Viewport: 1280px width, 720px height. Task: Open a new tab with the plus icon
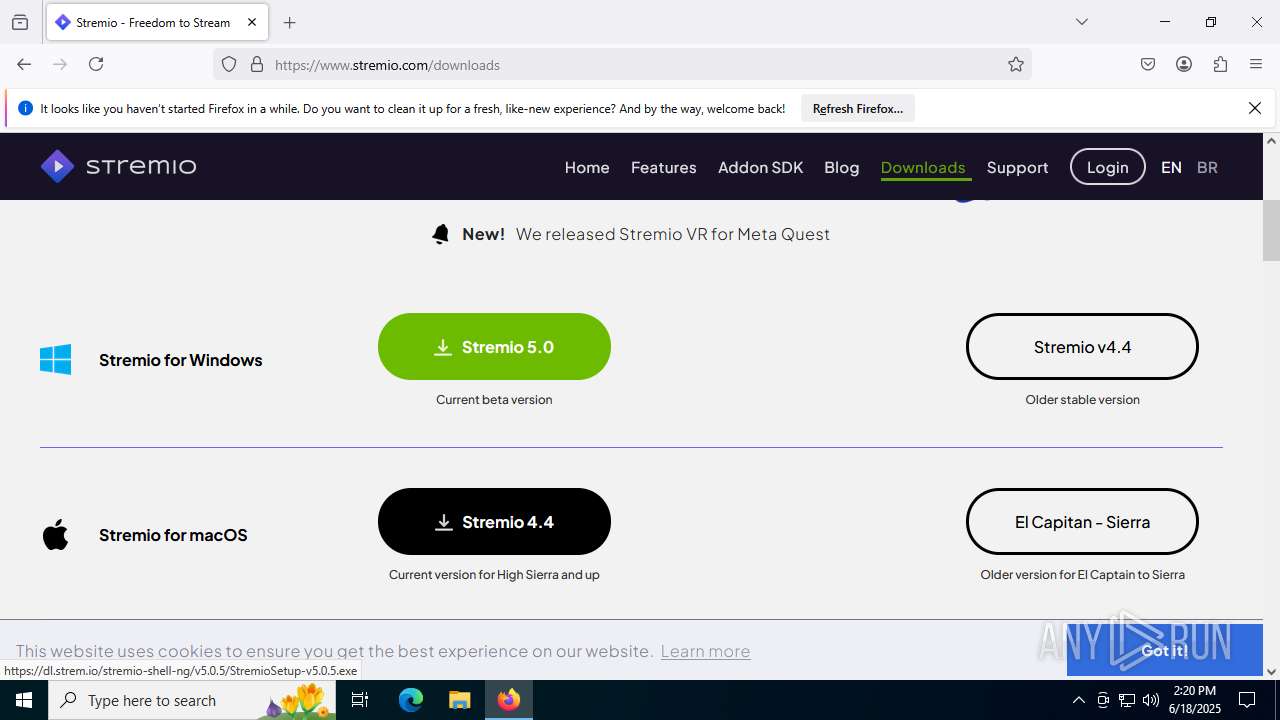click(290, 22)
